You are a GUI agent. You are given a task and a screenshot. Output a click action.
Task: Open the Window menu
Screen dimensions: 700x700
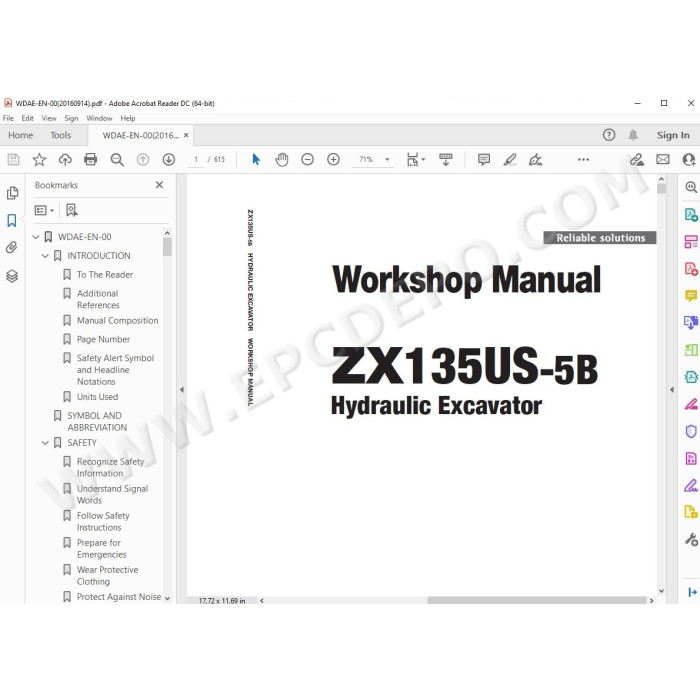[x=99, y=118]
